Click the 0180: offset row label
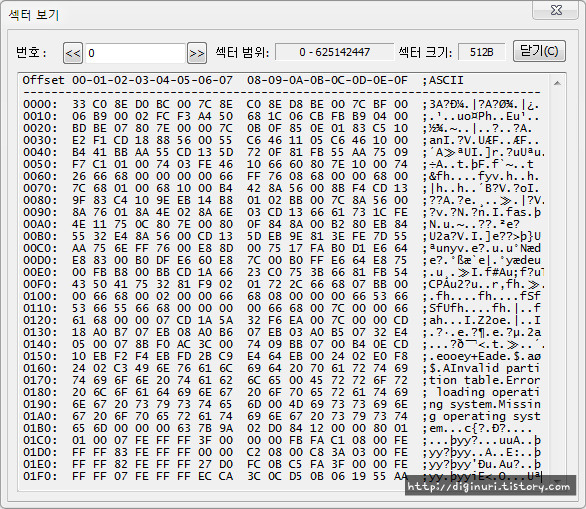Screen dimensions: 586x509 pos(40,392)
